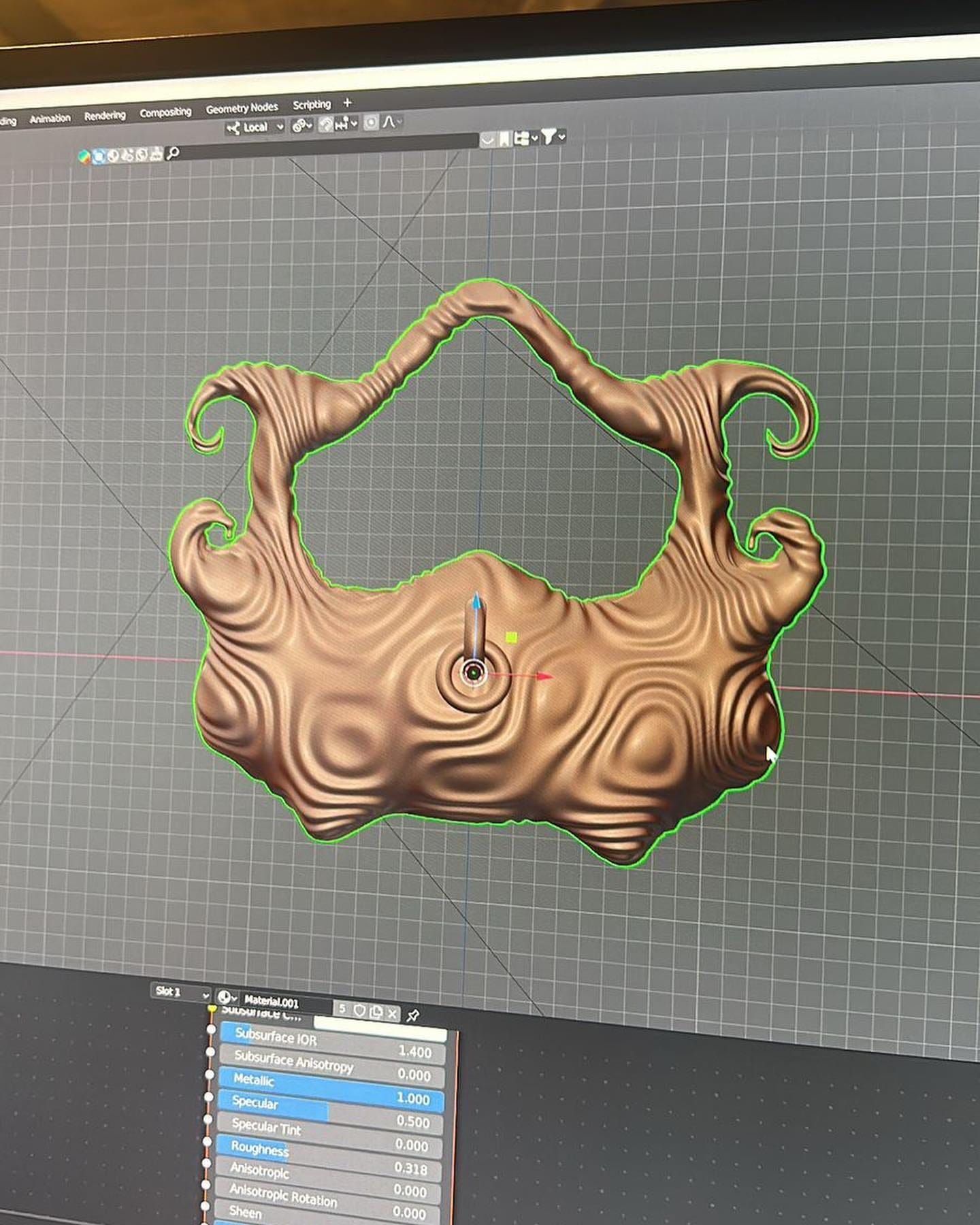The width and height of the screenshot is (980, 1225).
Task: Toggle the fake user shield icon
Action: coord(359,1011)
